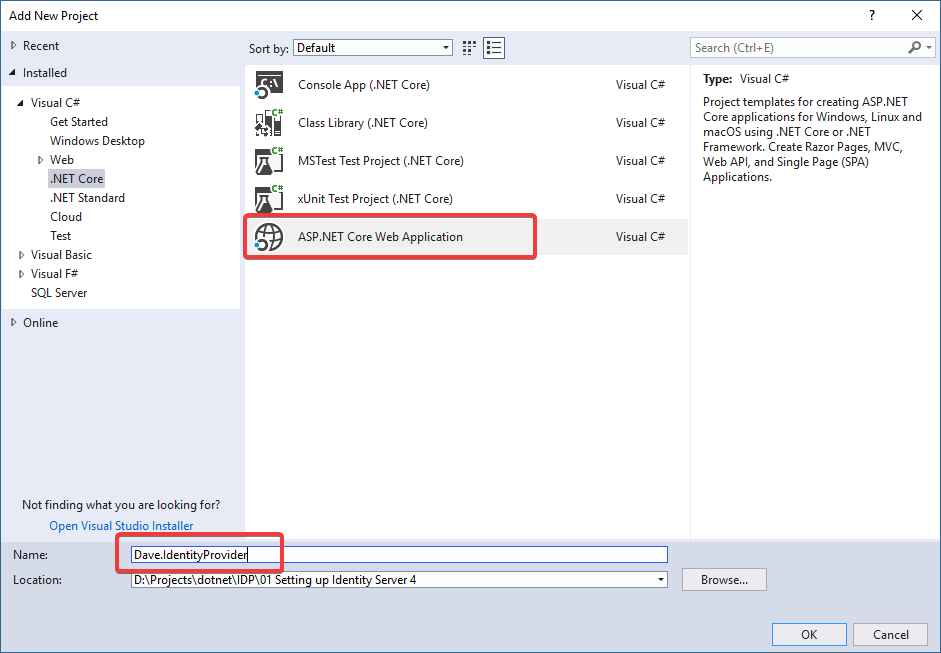Select the .NET Core category
941x653 pixels.
point(76,179)
